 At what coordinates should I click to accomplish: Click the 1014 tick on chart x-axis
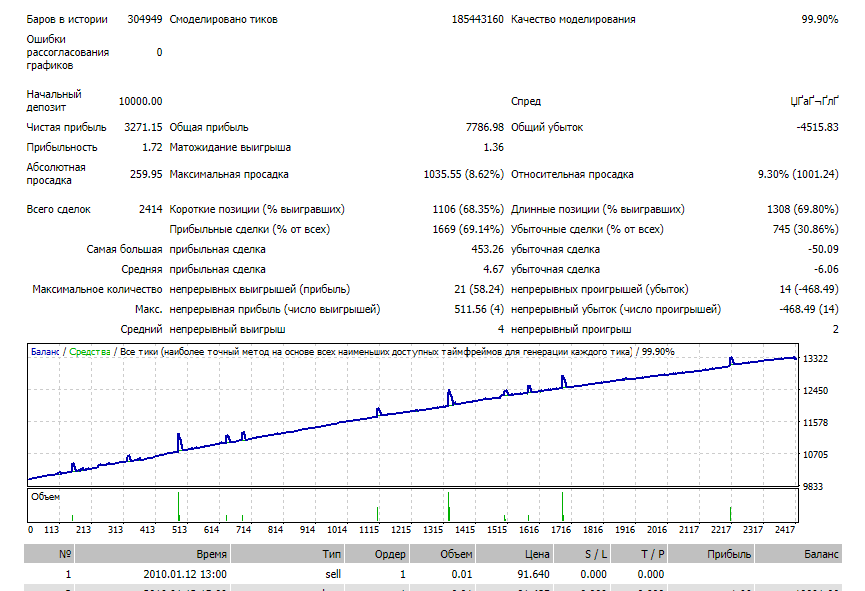(337, 529)
